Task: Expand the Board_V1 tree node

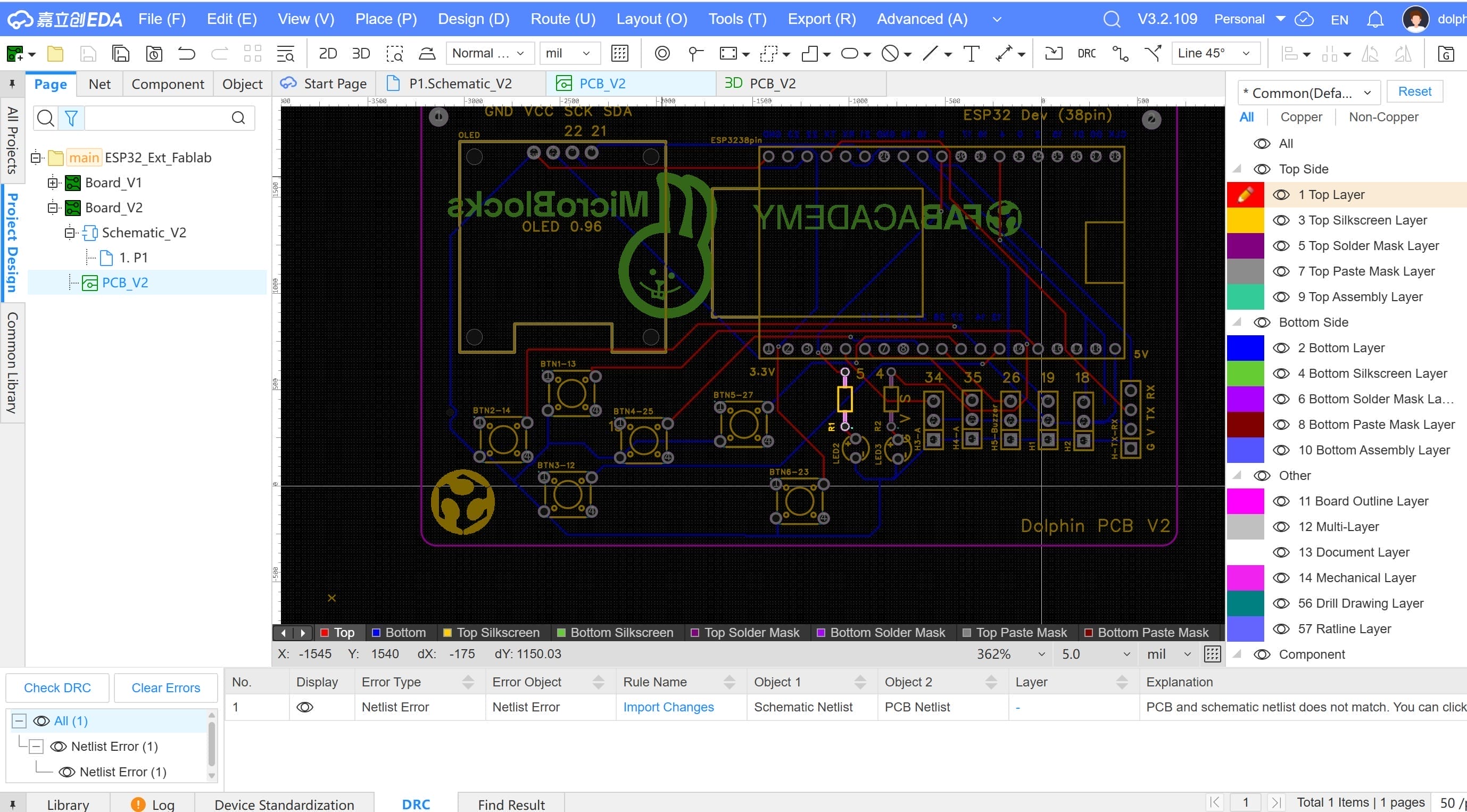Action: click(53, 183)
